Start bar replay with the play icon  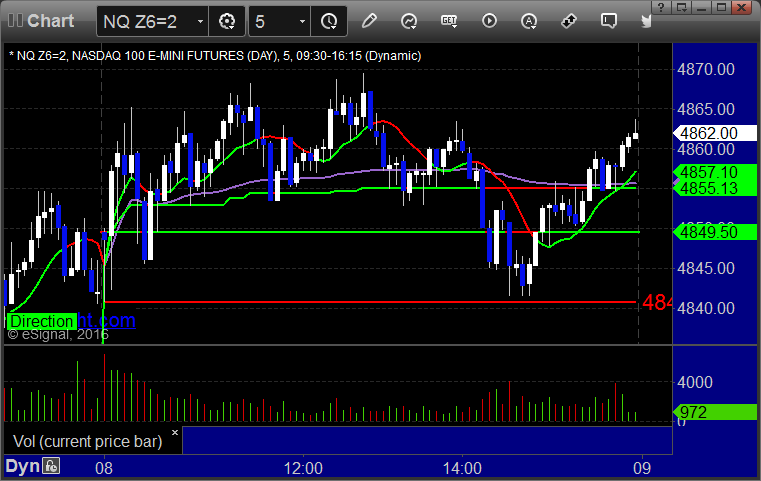[x=489, y=21]
